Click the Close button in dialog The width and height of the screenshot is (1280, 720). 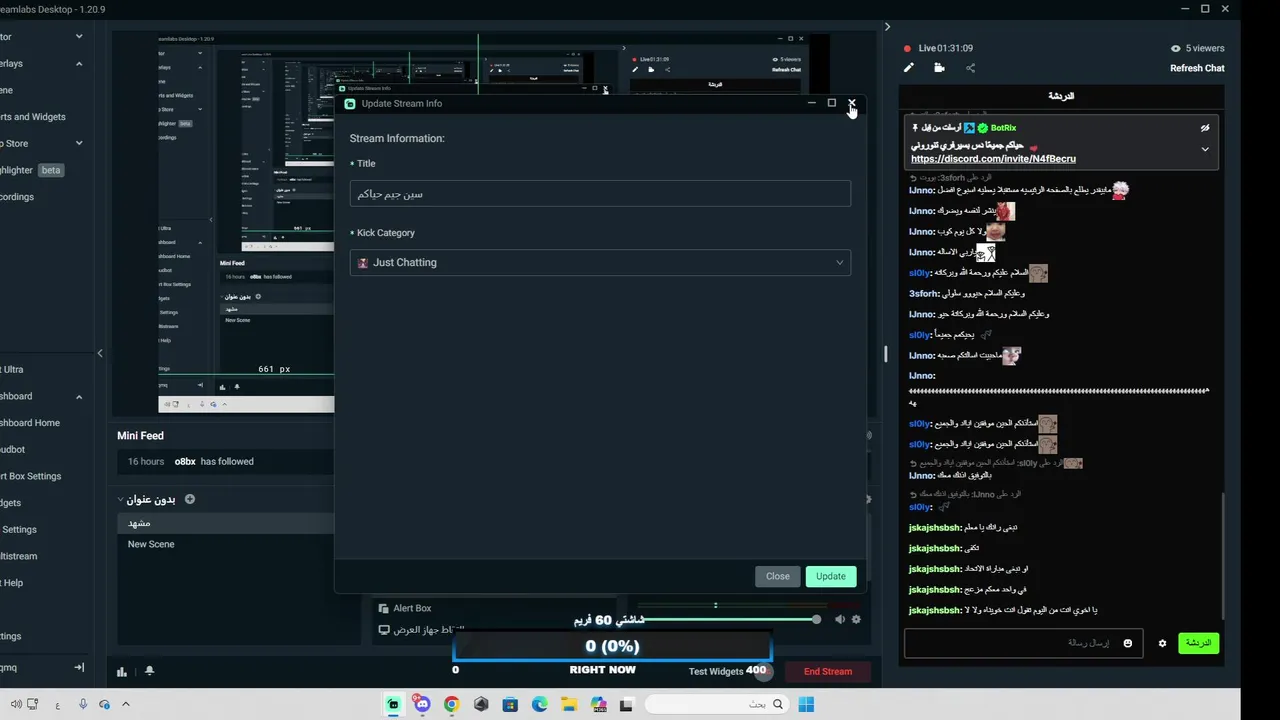[778, 576]
